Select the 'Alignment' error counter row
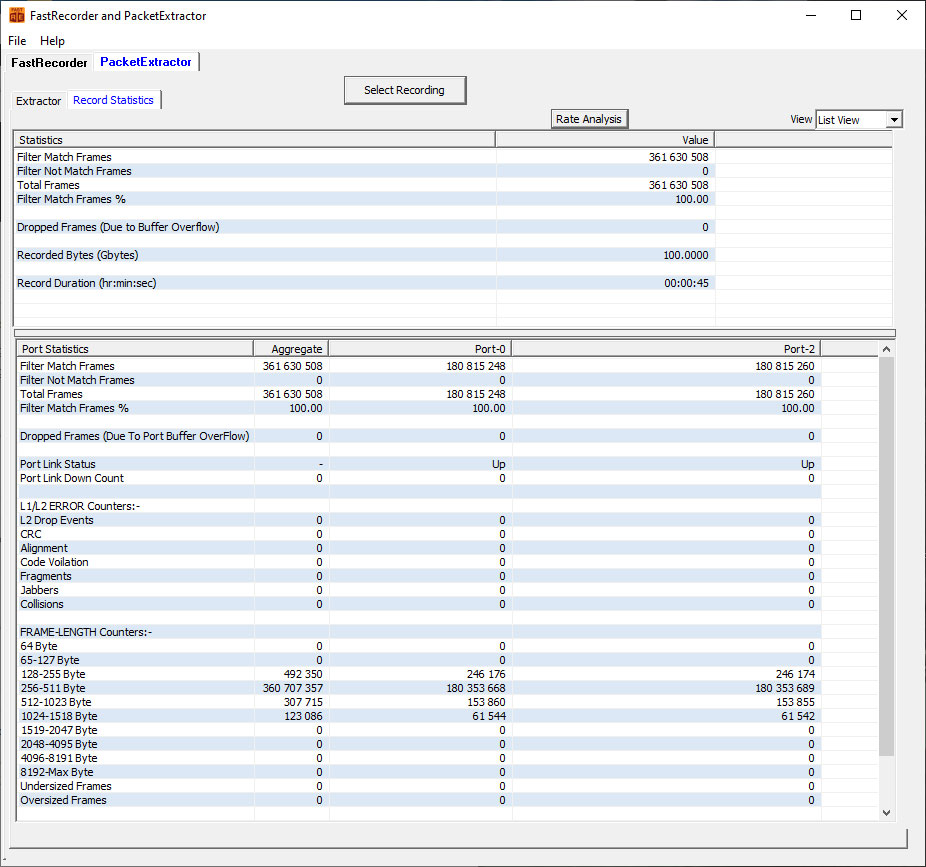Image resolution: width=926 pixels, height=867 pixels. [x=419, y=548]
